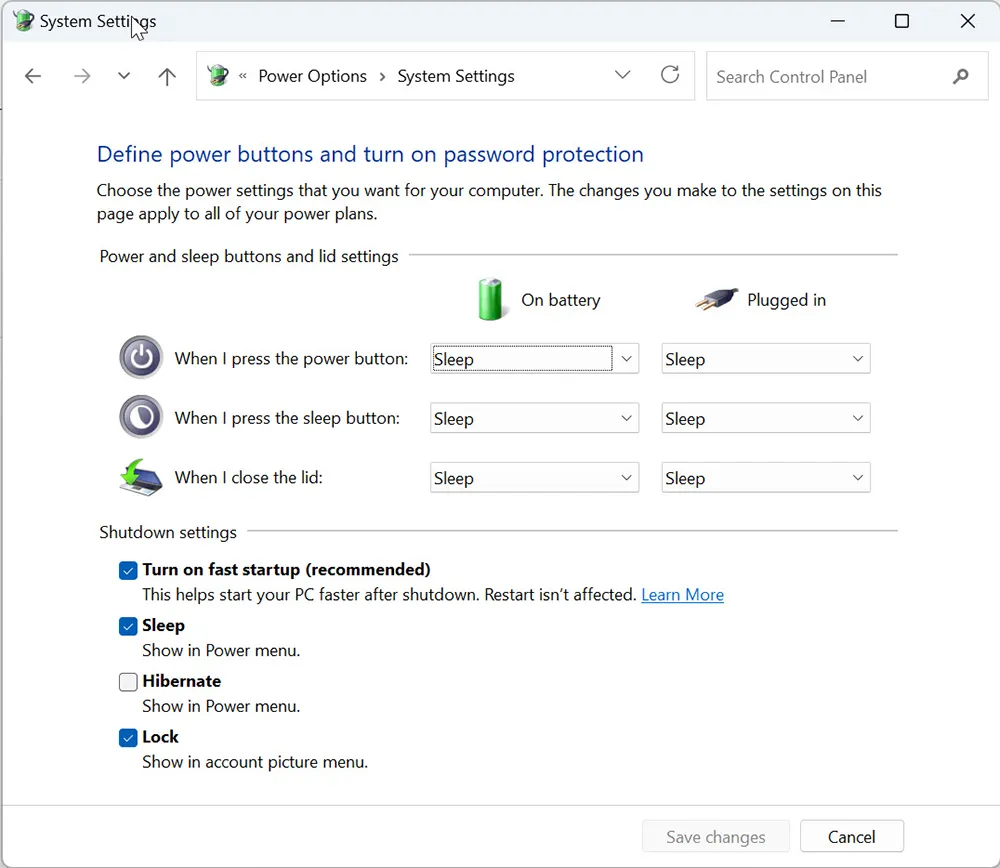Click the power button icon
This screenshot has width=1000, height=868.
(140, 357)
